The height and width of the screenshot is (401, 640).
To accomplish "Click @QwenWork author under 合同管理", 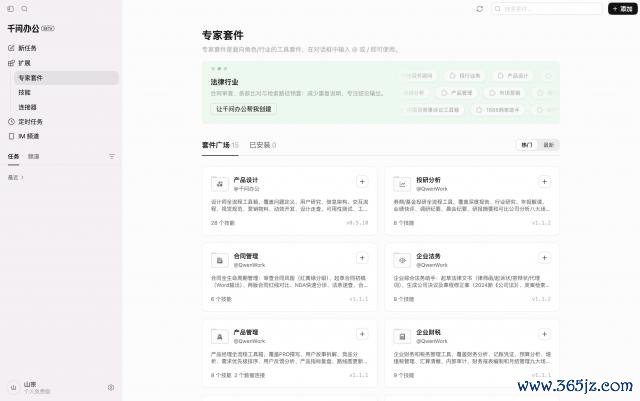I will [x=249, y=265].
